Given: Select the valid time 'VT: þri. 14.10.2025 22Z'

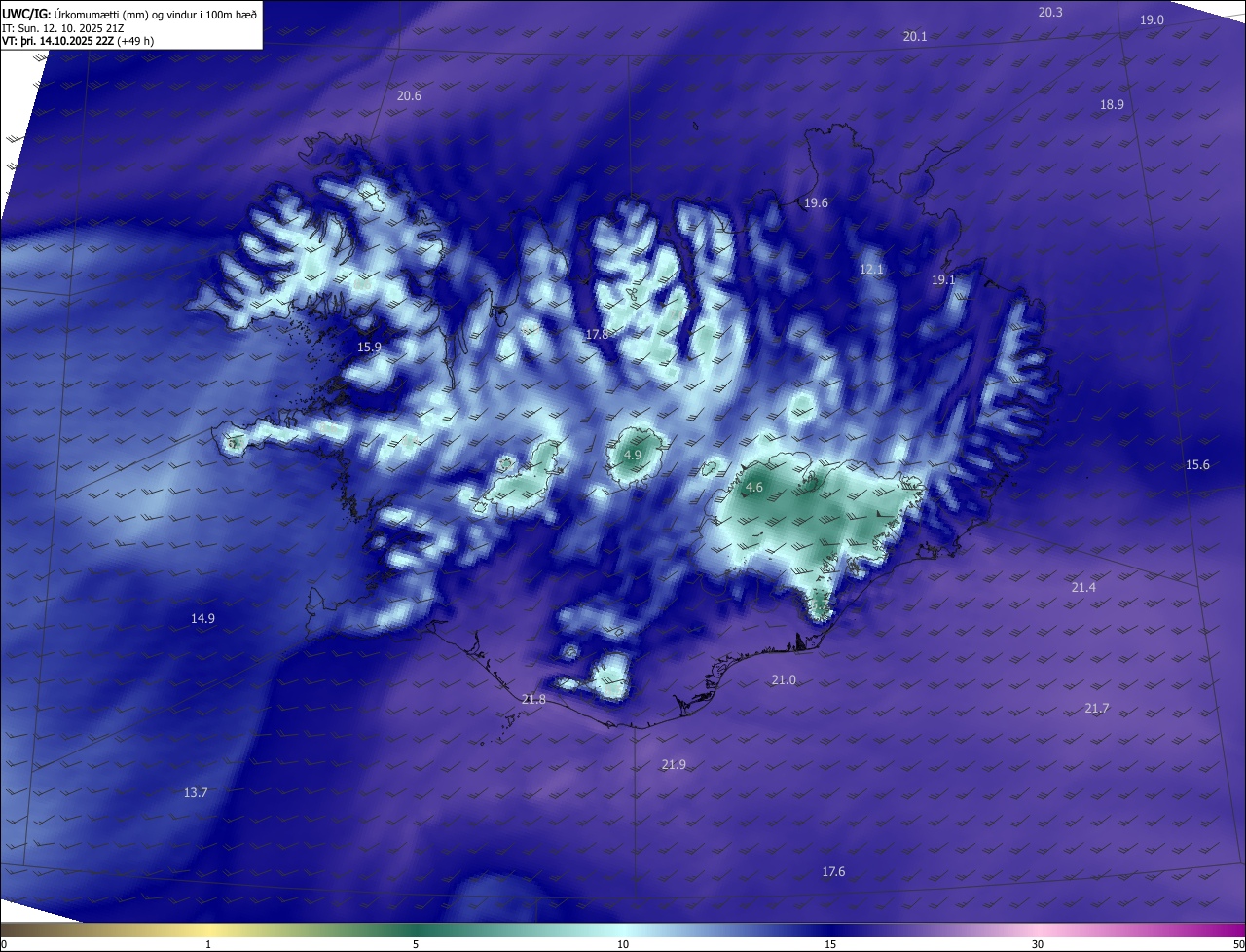Looking at the screenshot, I should [x=57, y=41].
